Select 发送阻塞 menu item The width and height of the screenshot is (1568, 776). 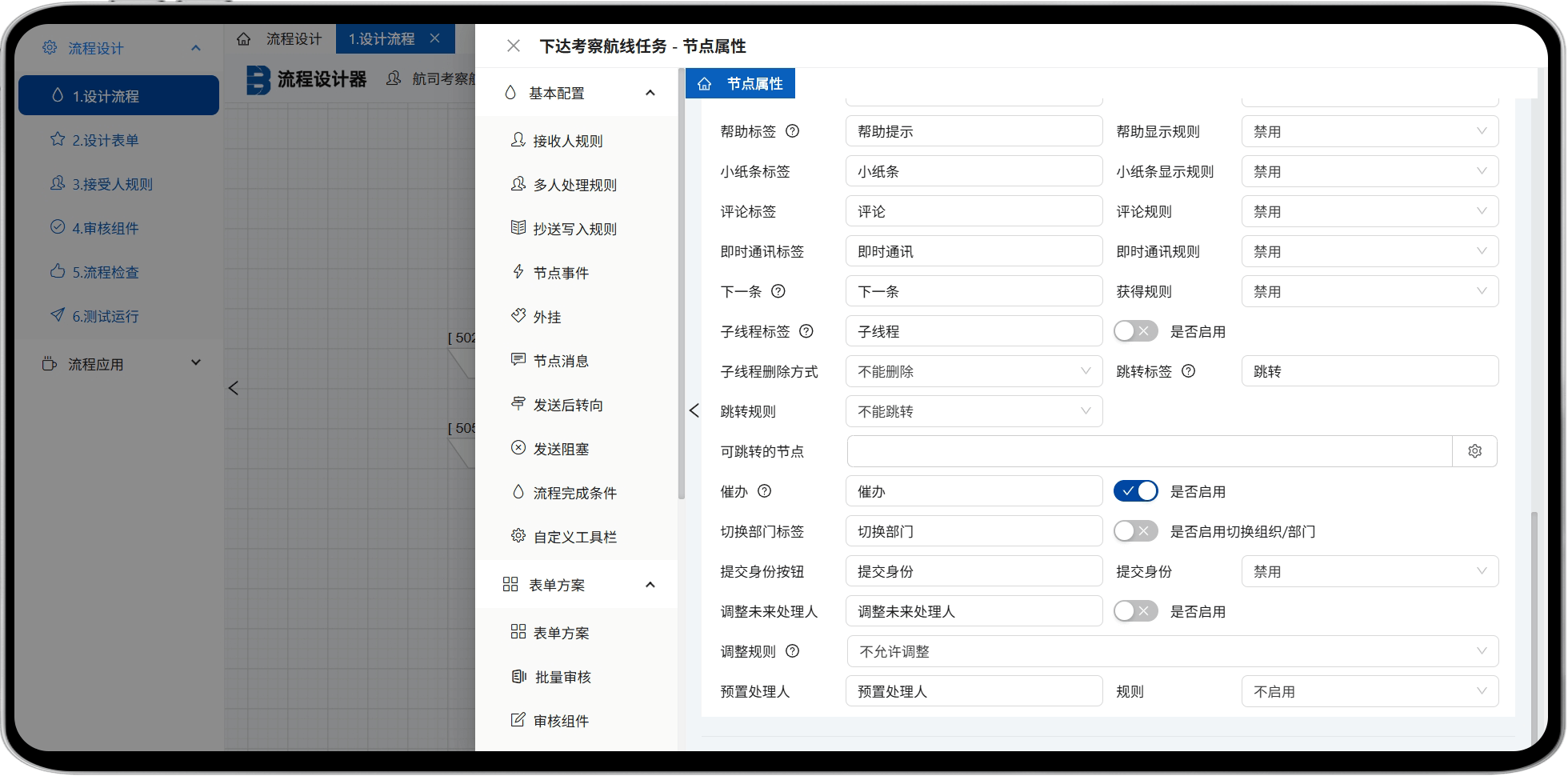pos(561,449)
